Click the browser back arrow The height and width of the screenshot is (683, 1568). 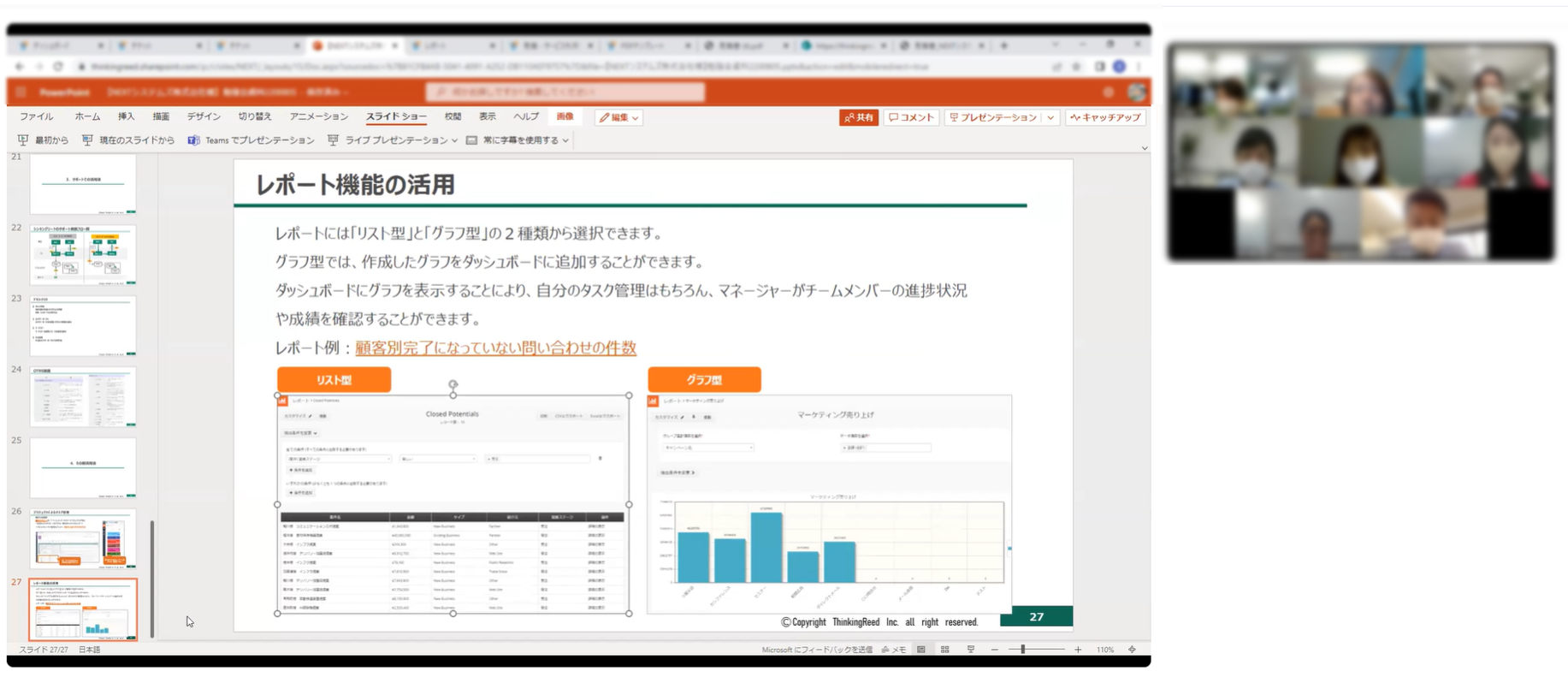pyautogui.click(x=19, y=66)
